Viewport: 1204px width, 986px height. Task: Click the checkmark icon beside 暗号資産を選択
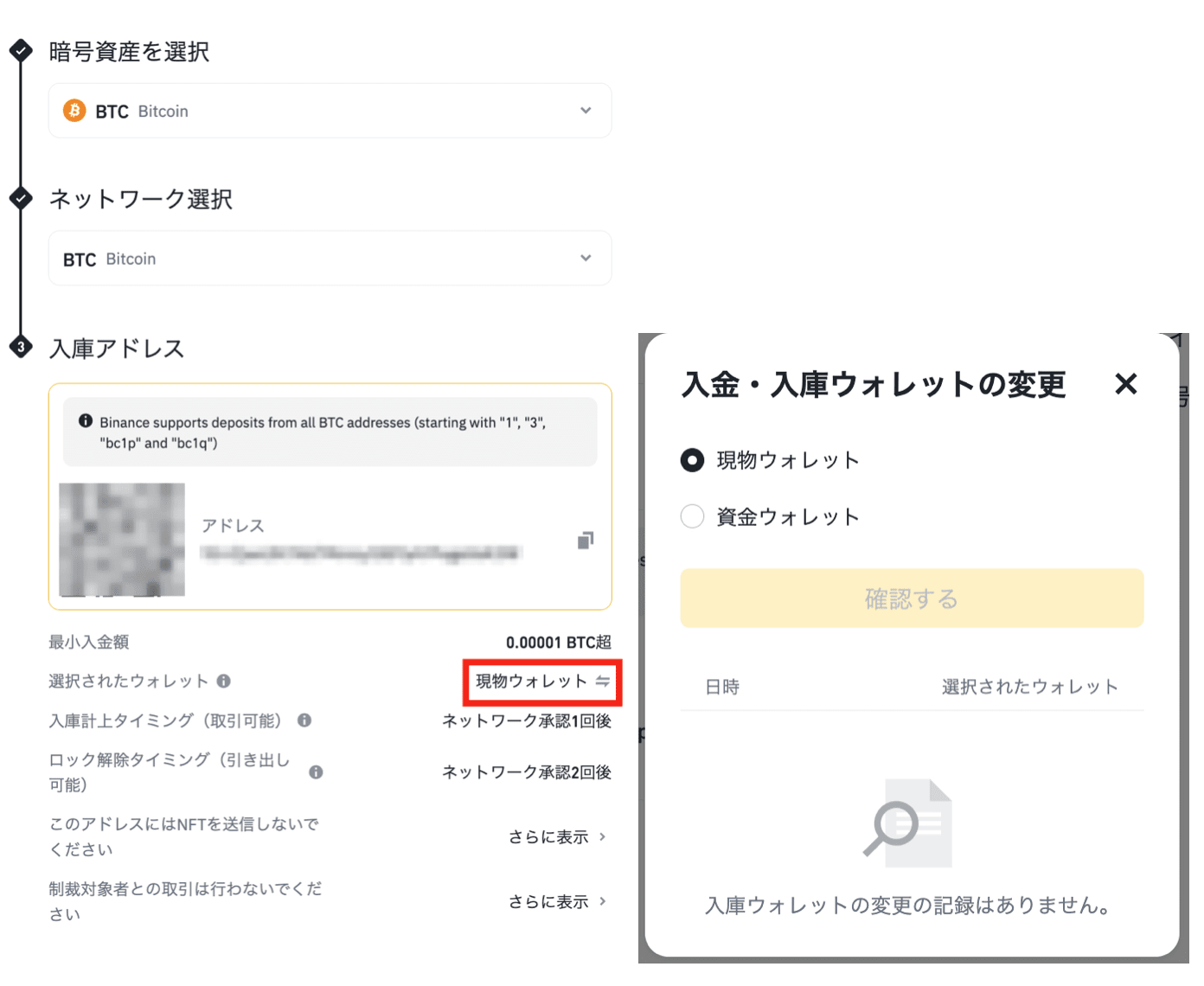click(20, 52)
